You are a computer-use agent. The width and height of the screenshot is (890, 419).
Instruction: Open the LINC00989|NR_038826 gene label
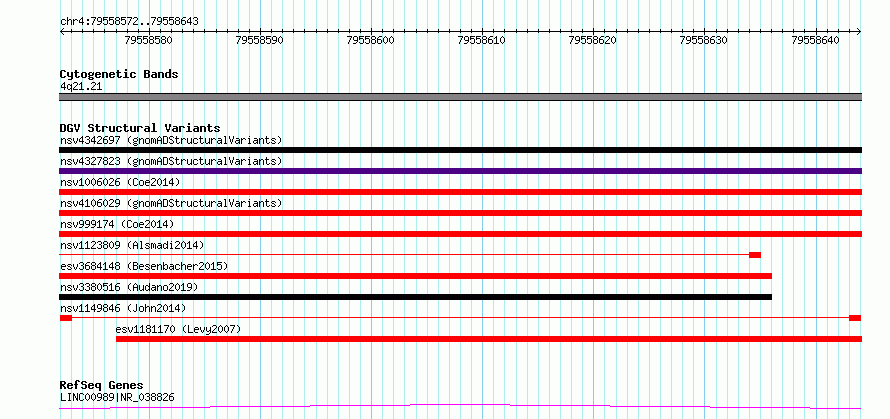coord(117,397)
